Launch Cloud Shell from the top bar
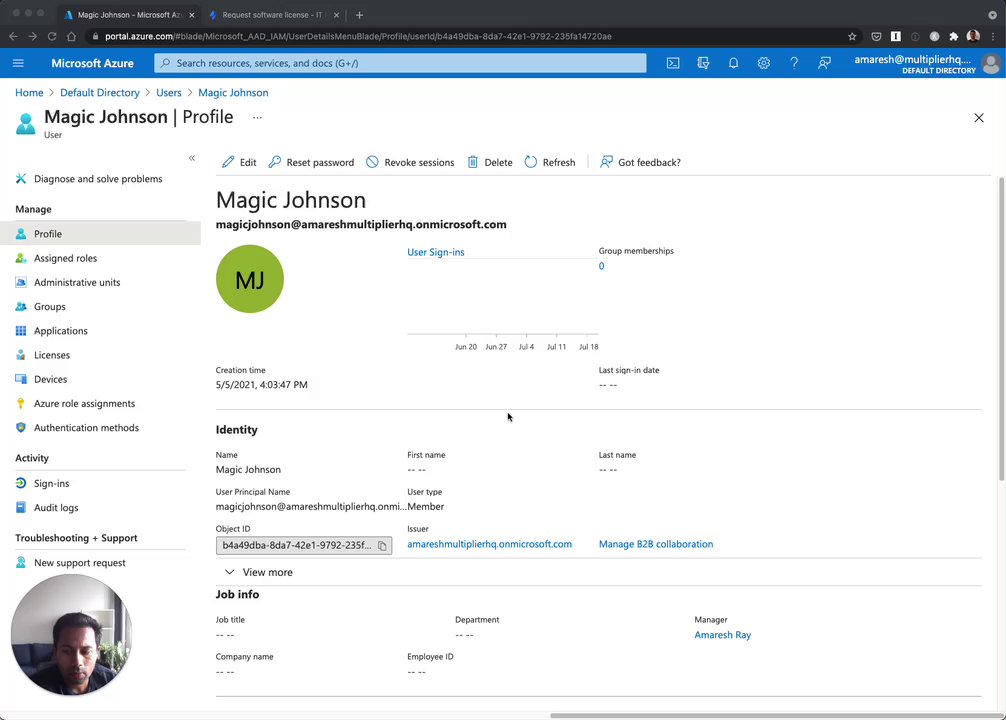Screen dimensions: 1006x720 tap(672, 63)
